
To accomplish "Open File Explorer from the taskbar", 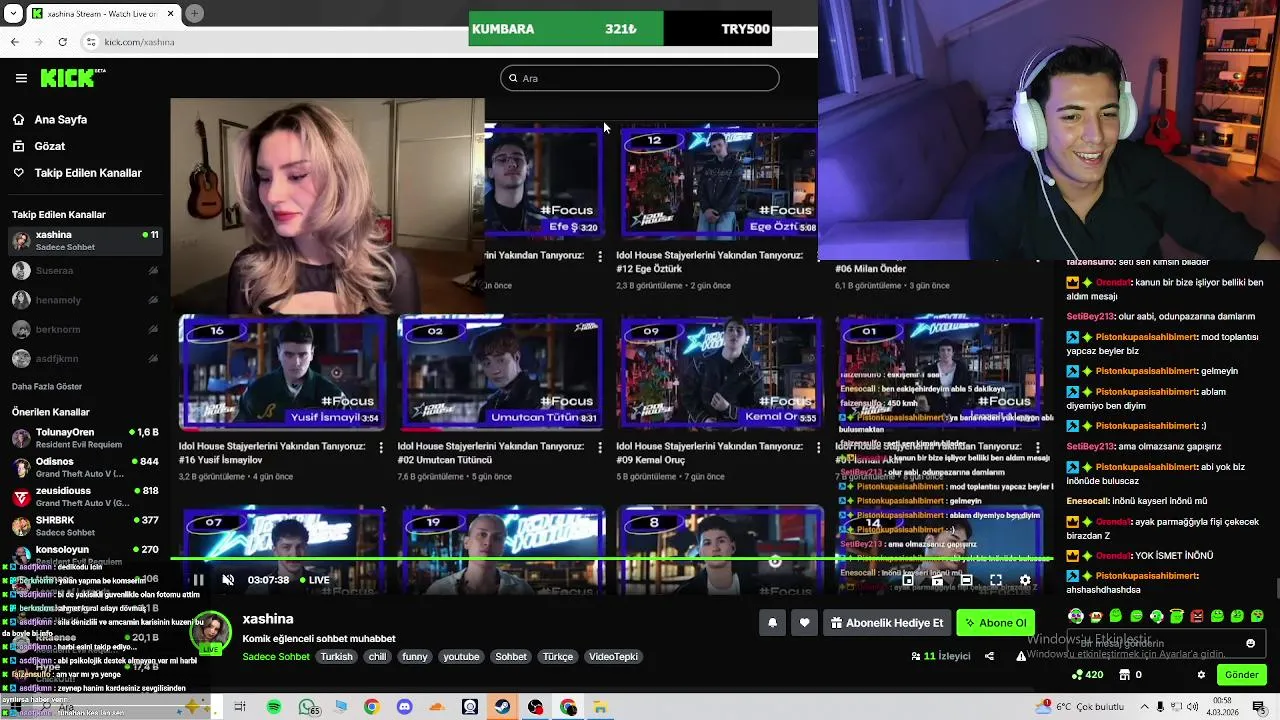I will pyautogui.click(x=600, y=707).
